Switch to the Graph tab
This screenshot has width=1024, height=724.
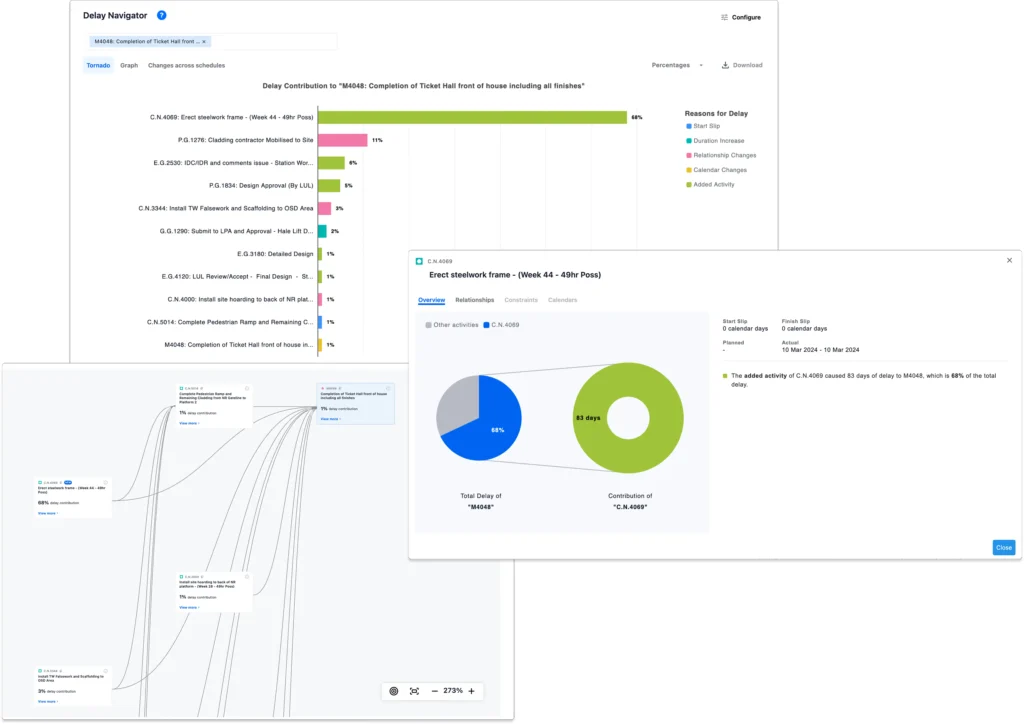pos(129,65)
